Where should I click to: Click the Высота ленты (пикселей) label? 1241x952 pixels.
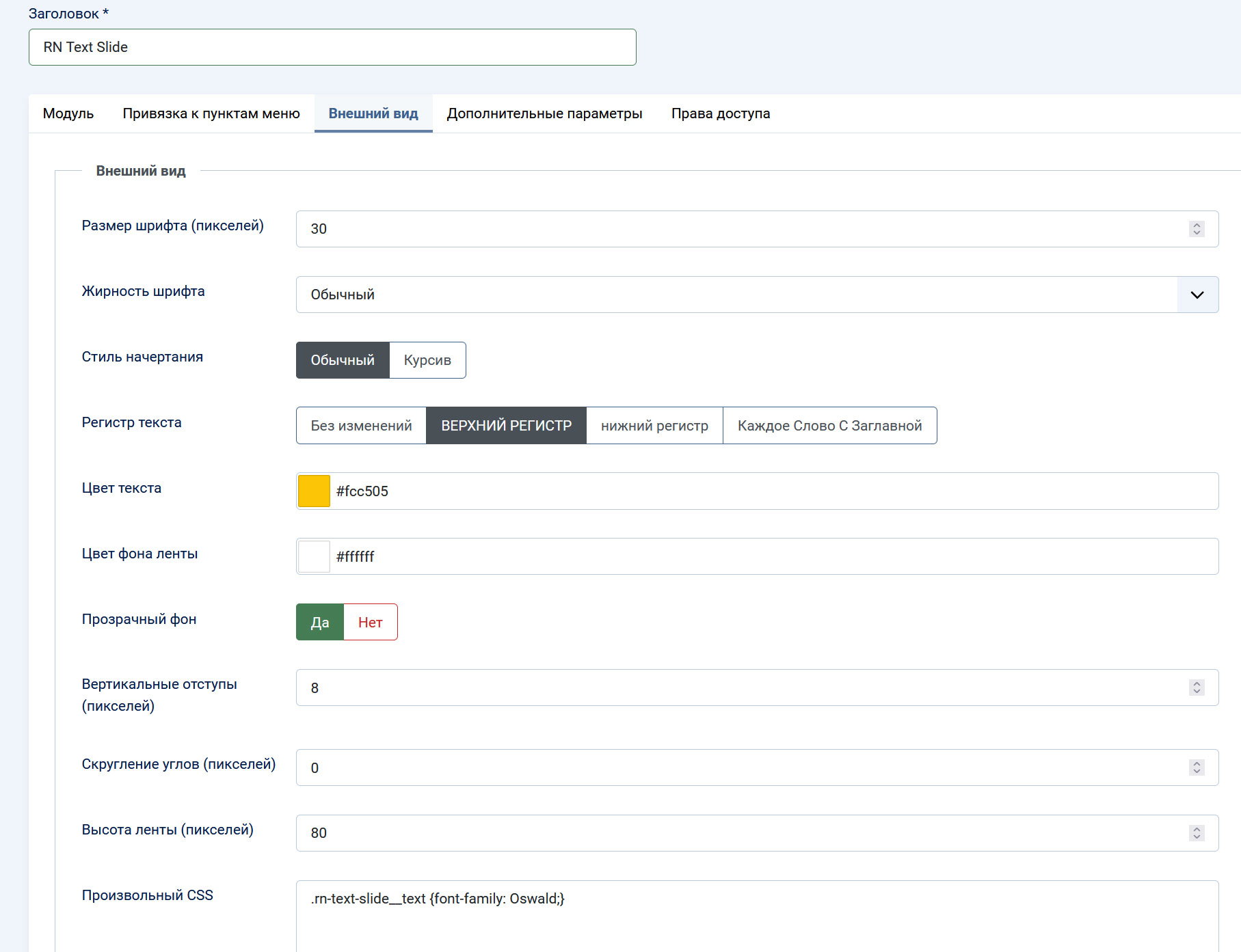click(x=168, y=830)
